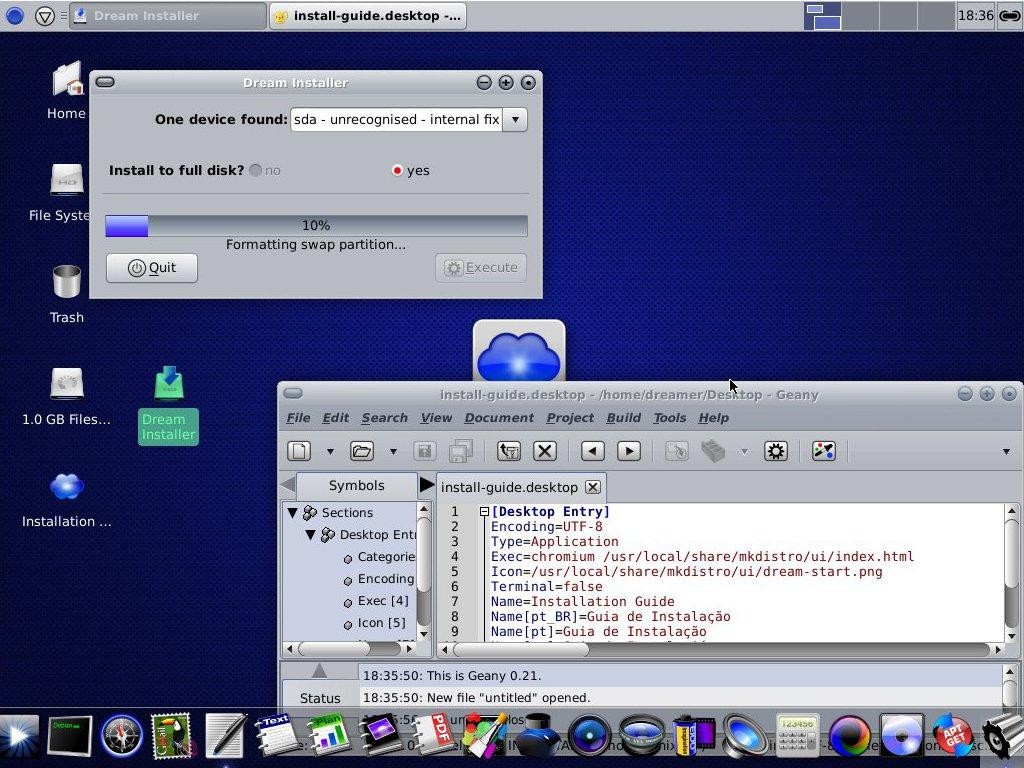Launch the compass web browser in dock
Image resolution: width=1024 pixels, height=768 pixels.
(x=121, y=736)
